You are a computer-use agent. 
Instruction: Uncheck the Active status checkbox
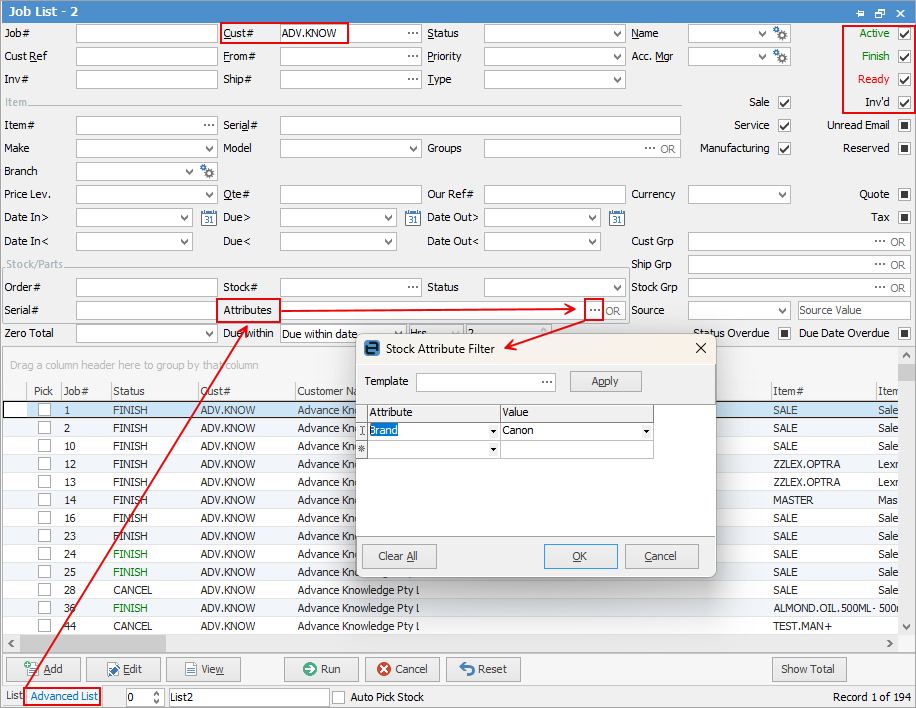904,34
